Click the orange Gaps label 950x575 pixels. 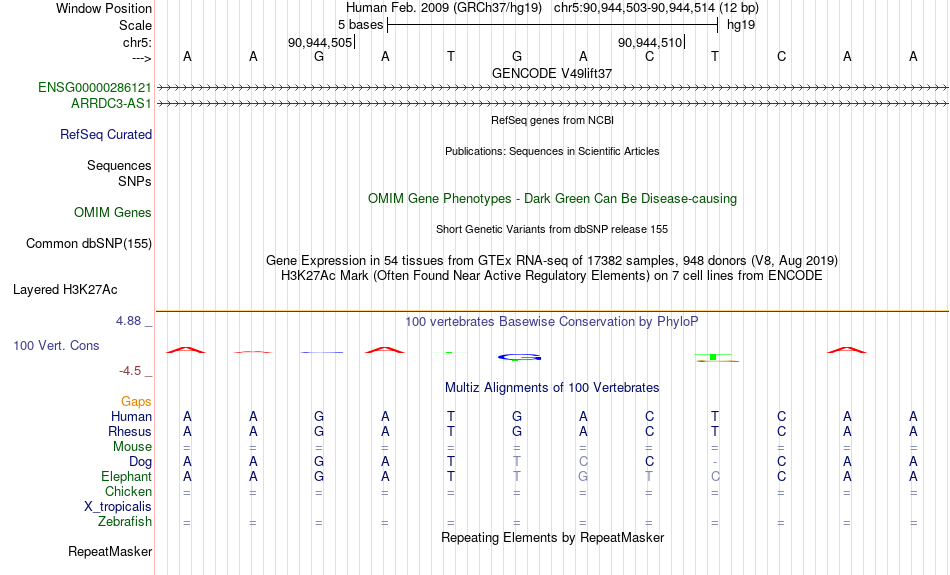[136, 402]
